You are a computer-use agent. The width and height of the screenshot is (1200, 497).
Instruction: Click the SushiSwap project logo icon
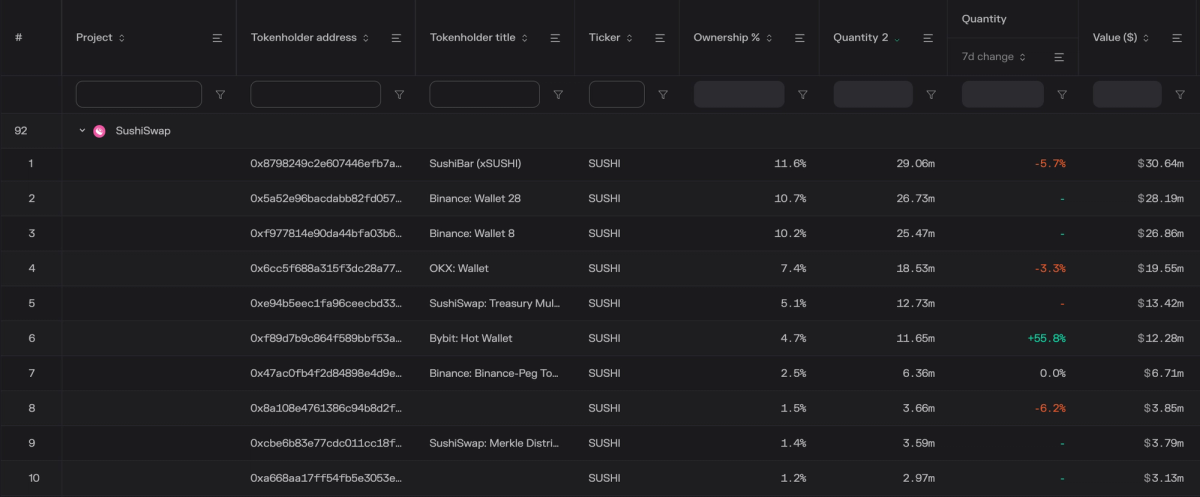(x=99, y=131)
